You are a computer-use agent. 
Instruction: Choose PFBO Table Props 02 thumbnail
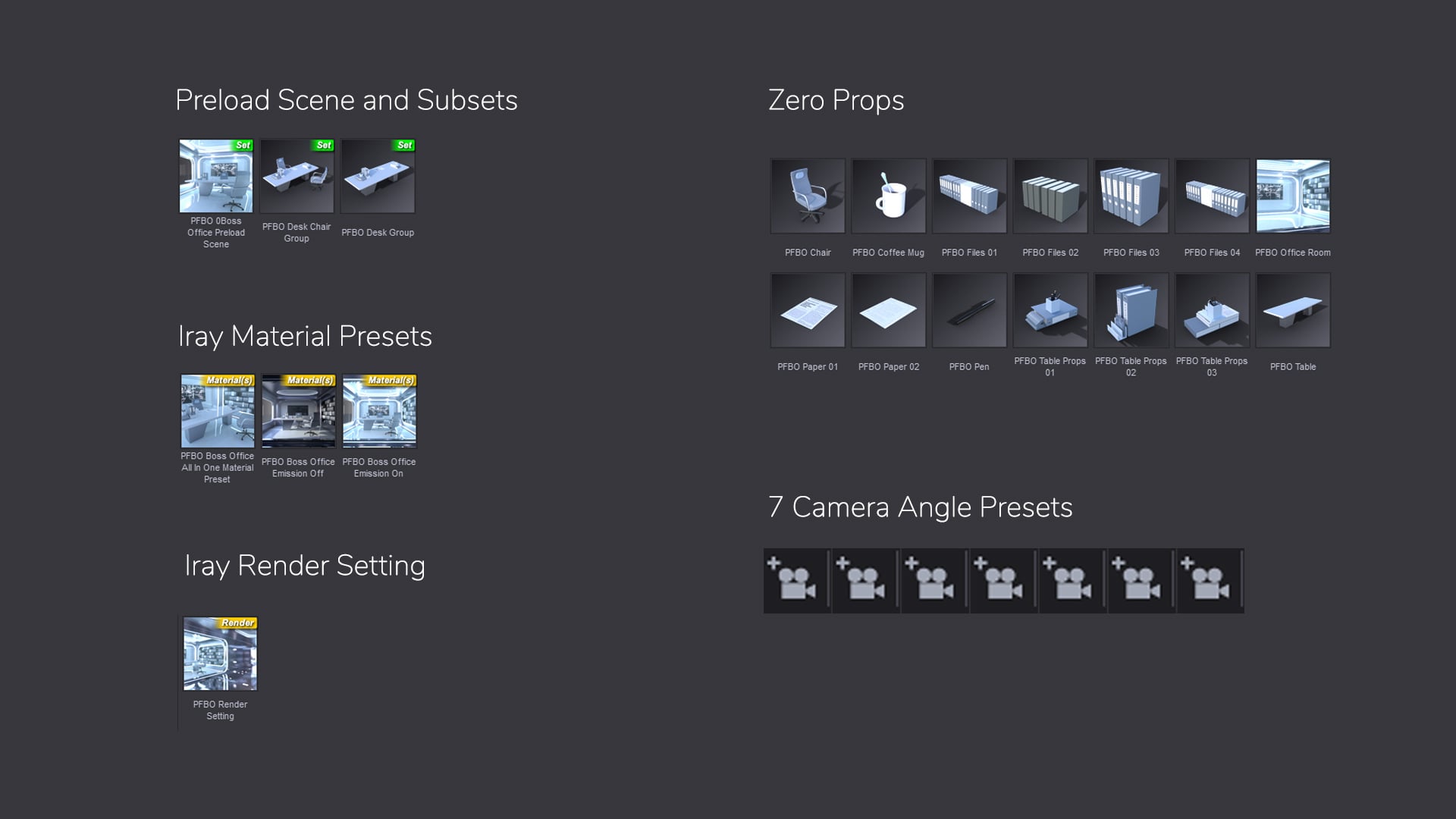pos(1131,311)
